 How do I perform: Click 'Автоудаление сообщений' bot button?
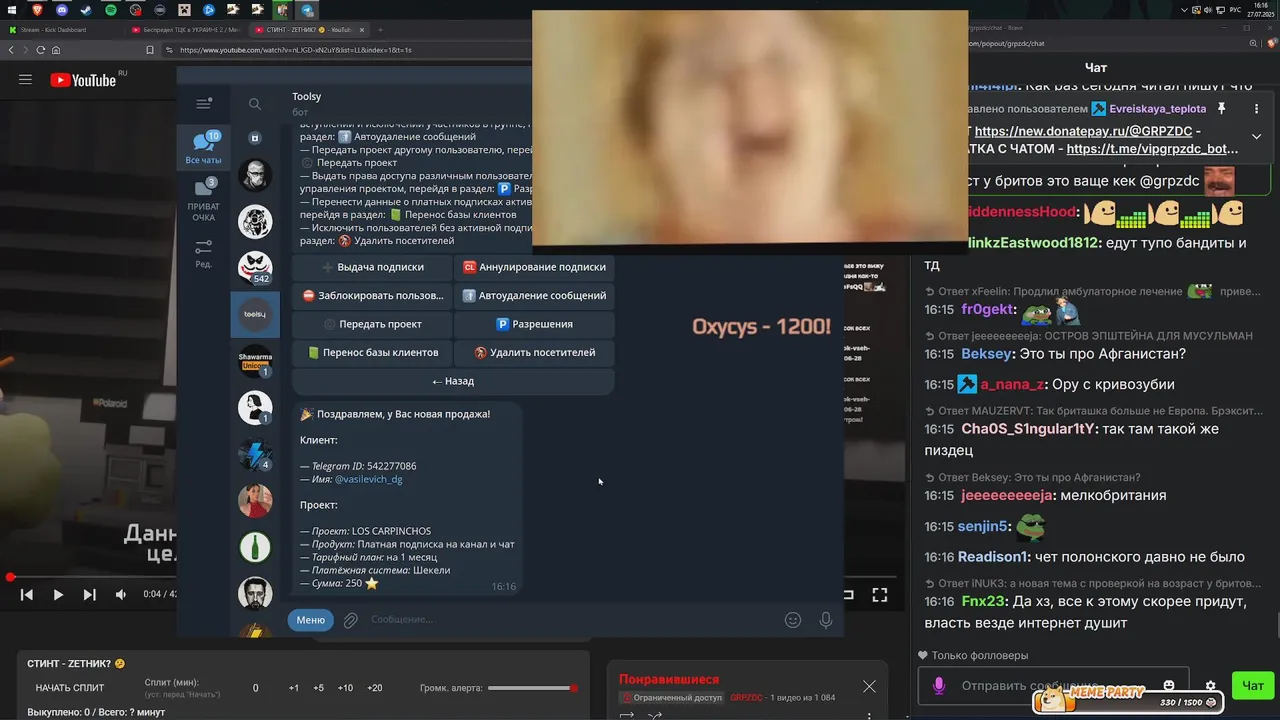[534, 296]
